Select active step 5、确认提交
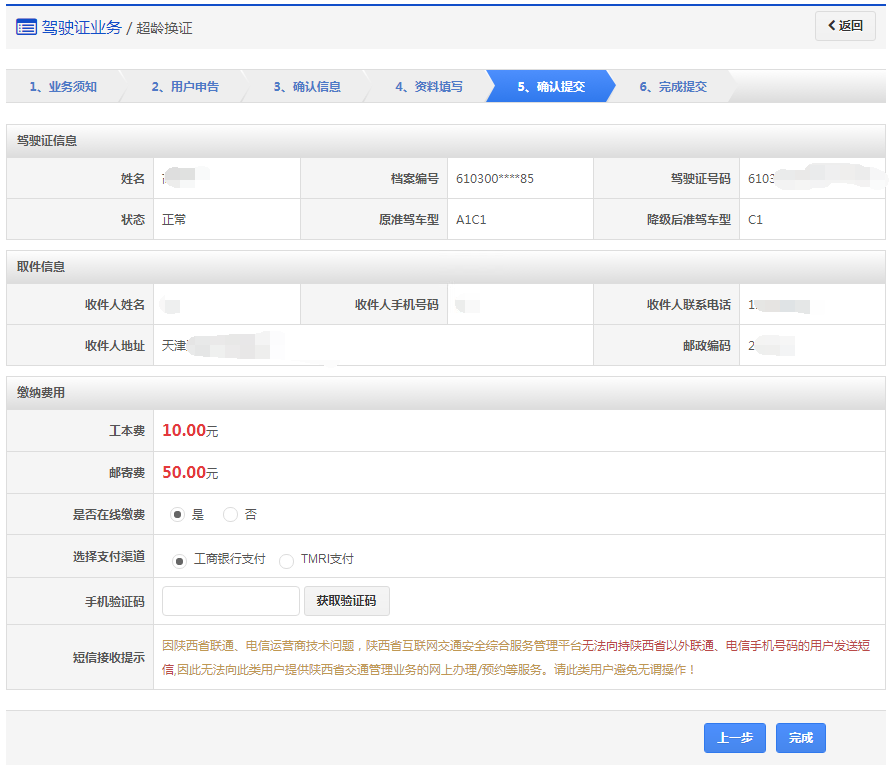 [x=551, y=87]
